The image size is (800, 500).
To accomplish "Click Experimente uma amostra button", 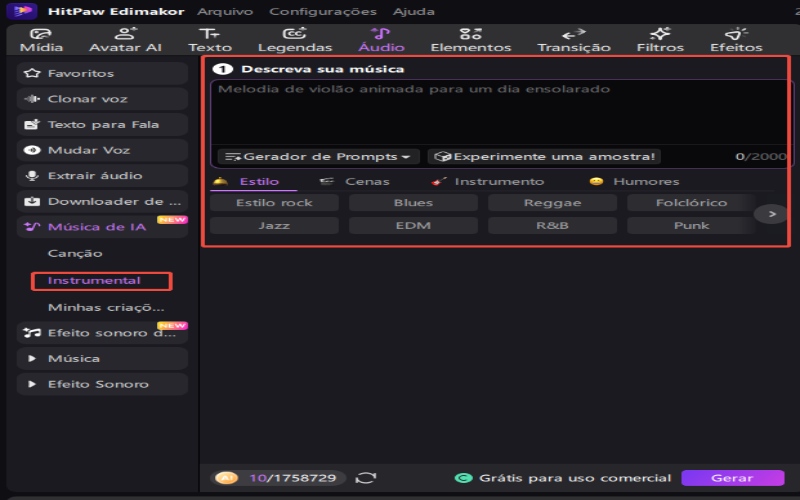I will coord(545,157).
